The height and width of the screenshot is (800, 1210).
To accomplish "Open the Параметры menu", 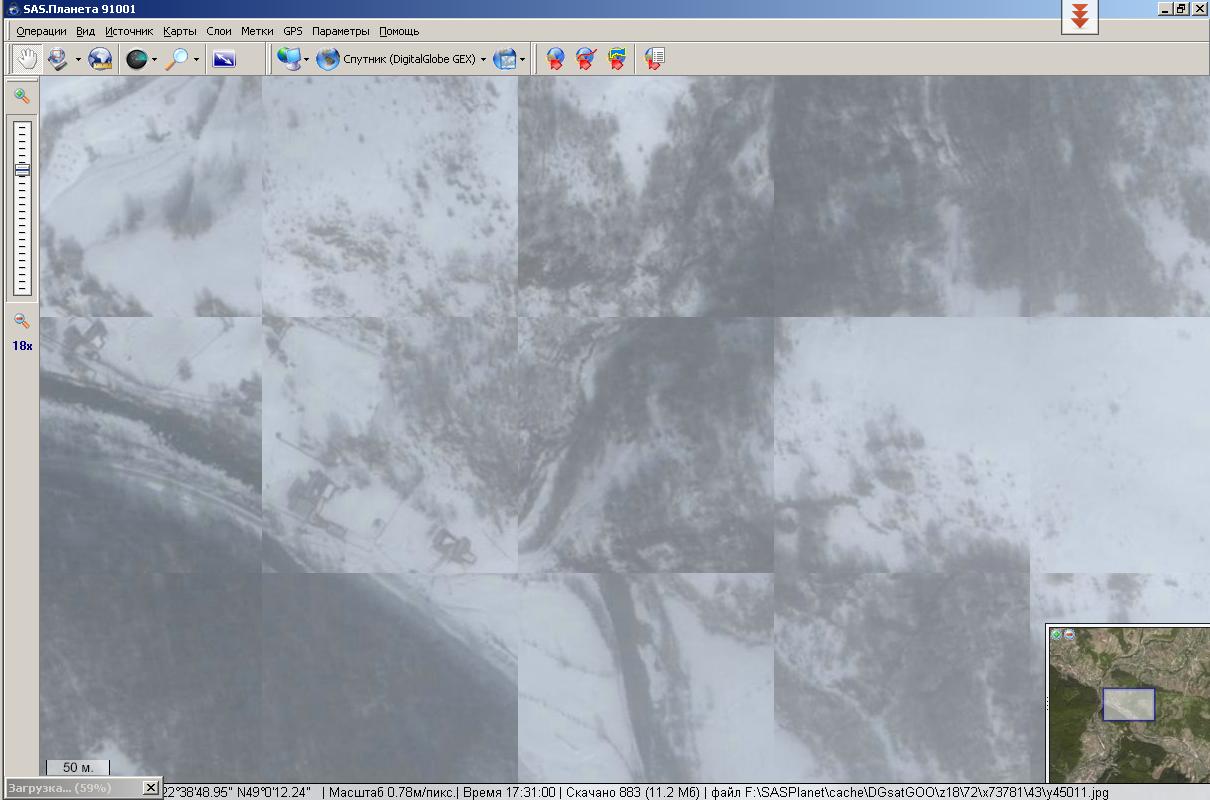I will tap(340, 31).
